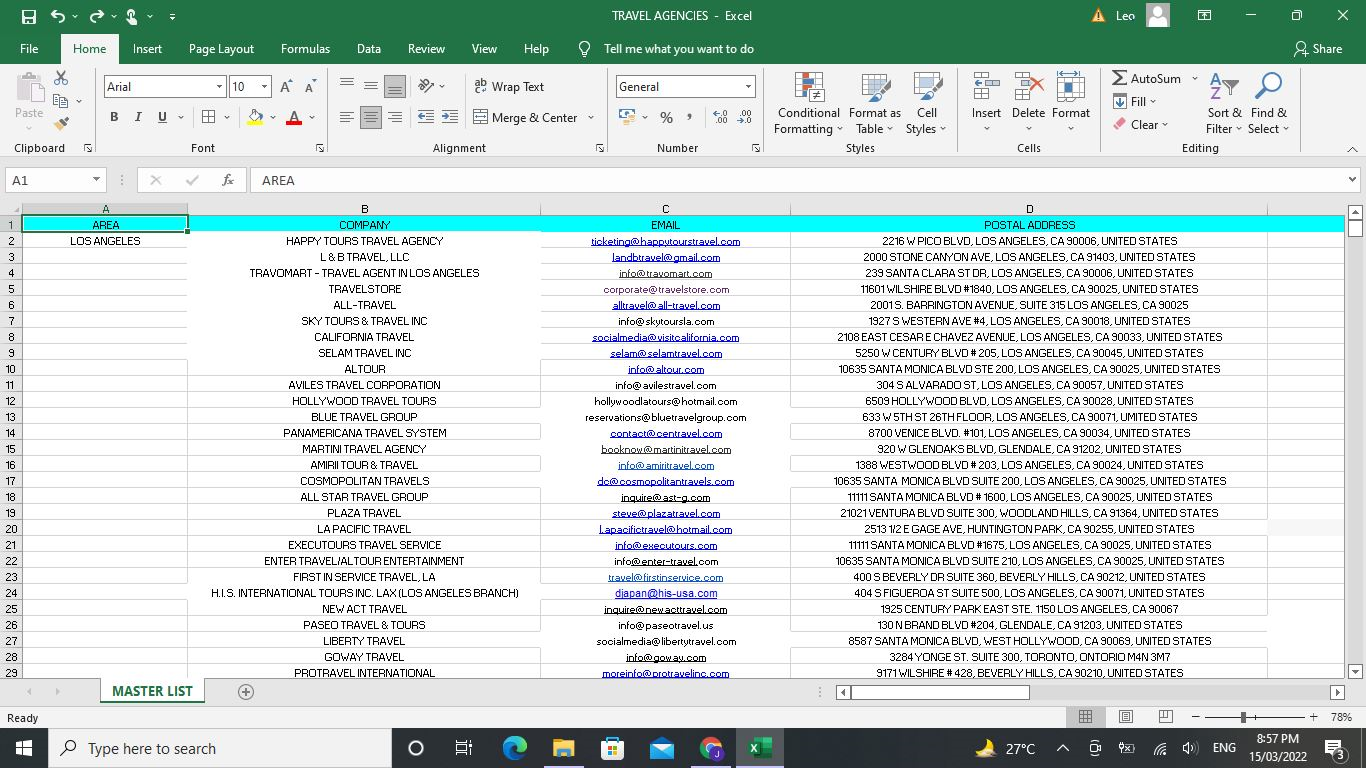This screenshot has width=1366, height=768.
Task: Open Conditional Formatting
Action: click(x=809, y=103)
